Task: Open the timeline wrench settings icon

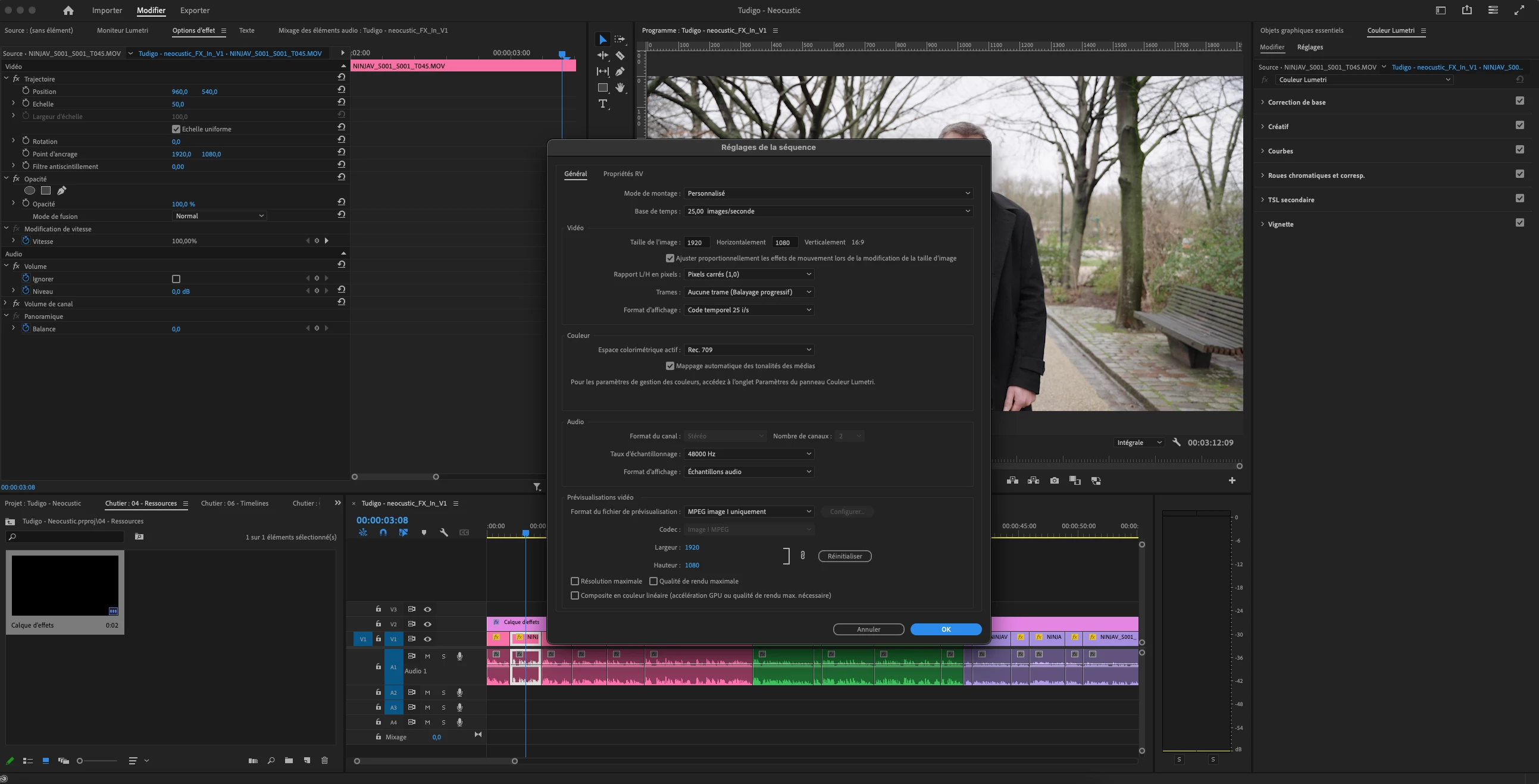Action: pyautogui.click(x=444, y=532)
